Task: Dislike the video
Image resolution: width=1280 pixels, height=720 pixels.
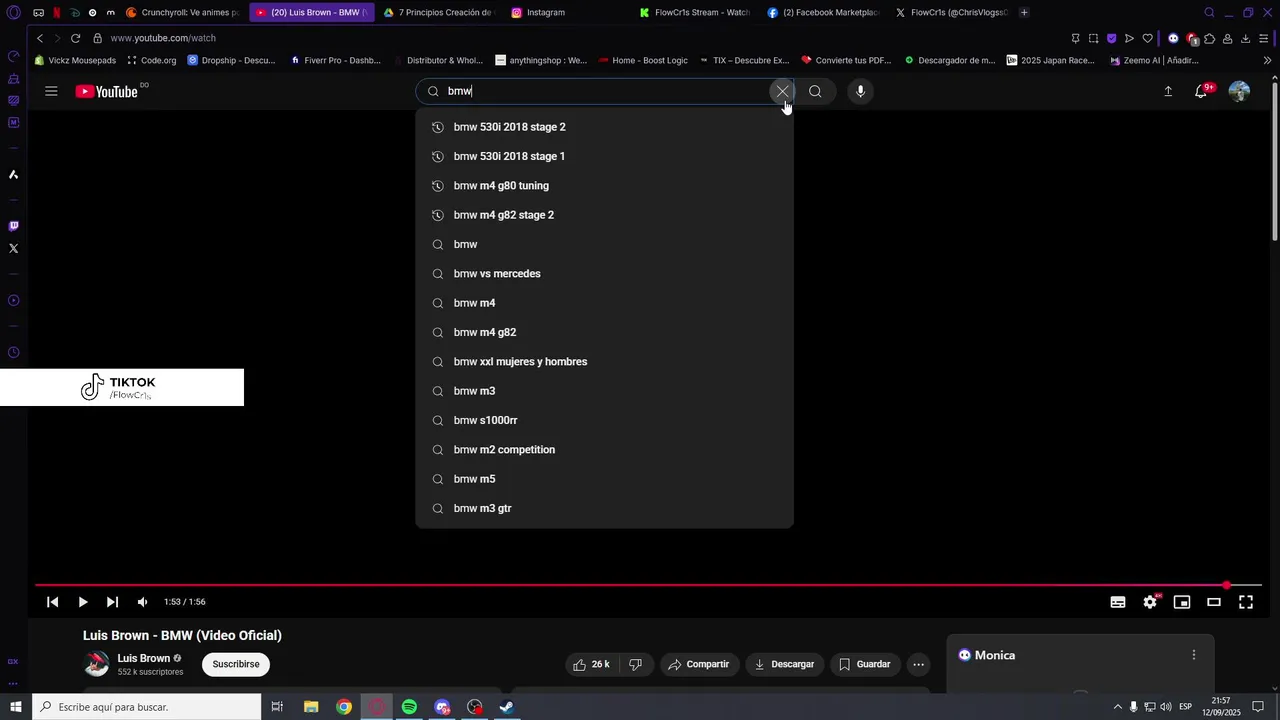Action: (636, 664)
